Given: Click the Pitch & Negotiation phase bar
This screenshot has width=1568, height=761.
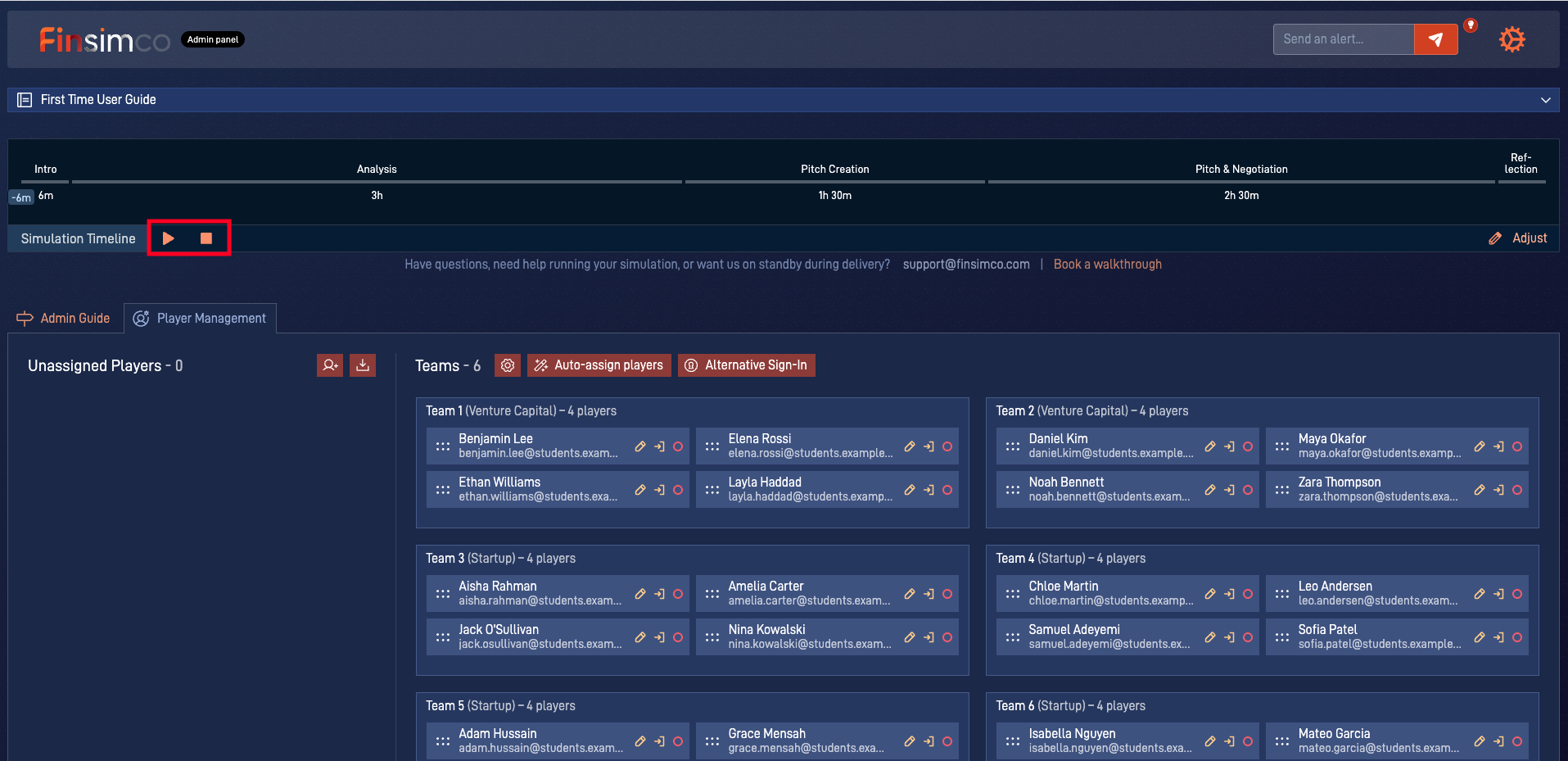Looking at the screenshot, I should point(1241,181).
